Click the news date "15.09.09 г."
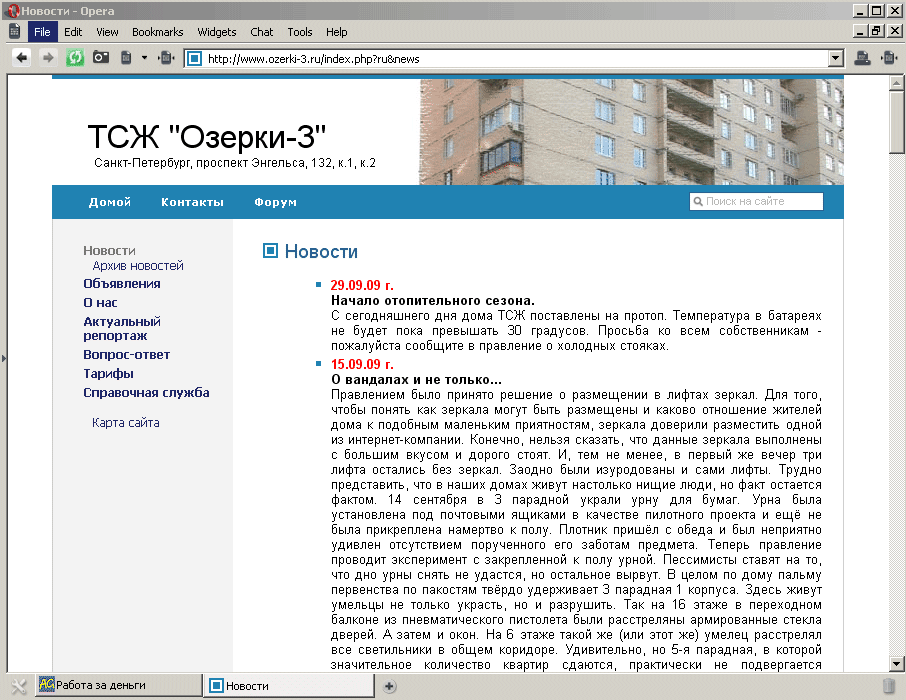This screenshot has height=700, width=906. pos(362,364)
